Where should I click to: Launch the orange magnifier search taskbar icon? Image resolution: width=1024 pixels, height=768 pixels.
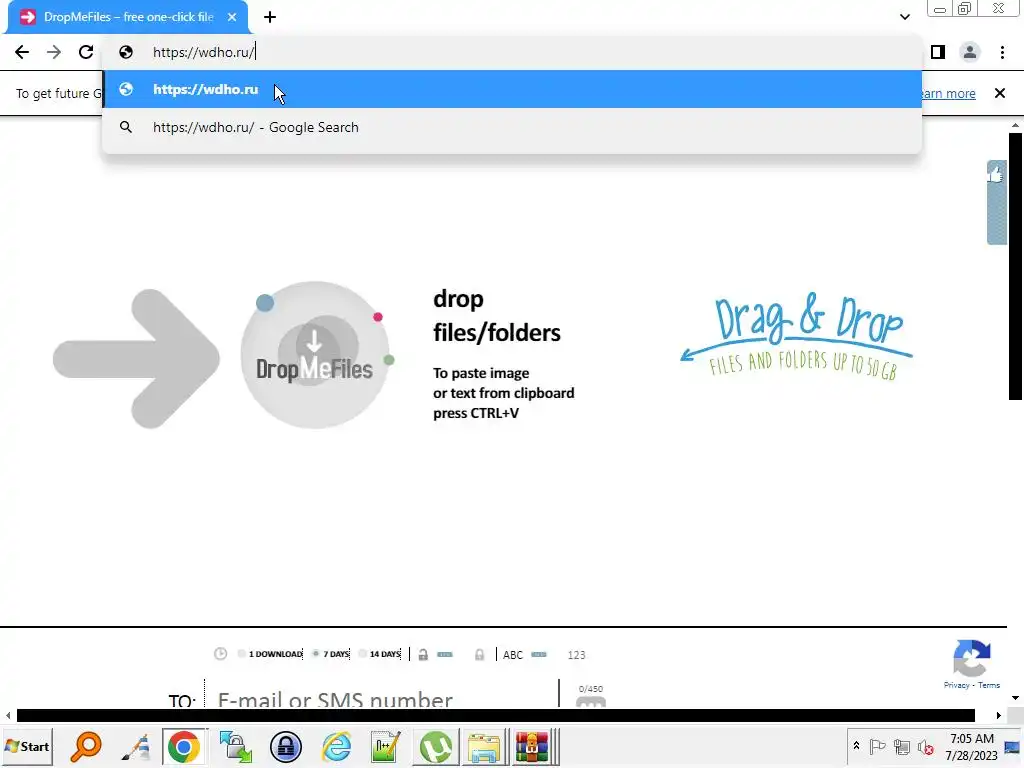pos(86,746)
